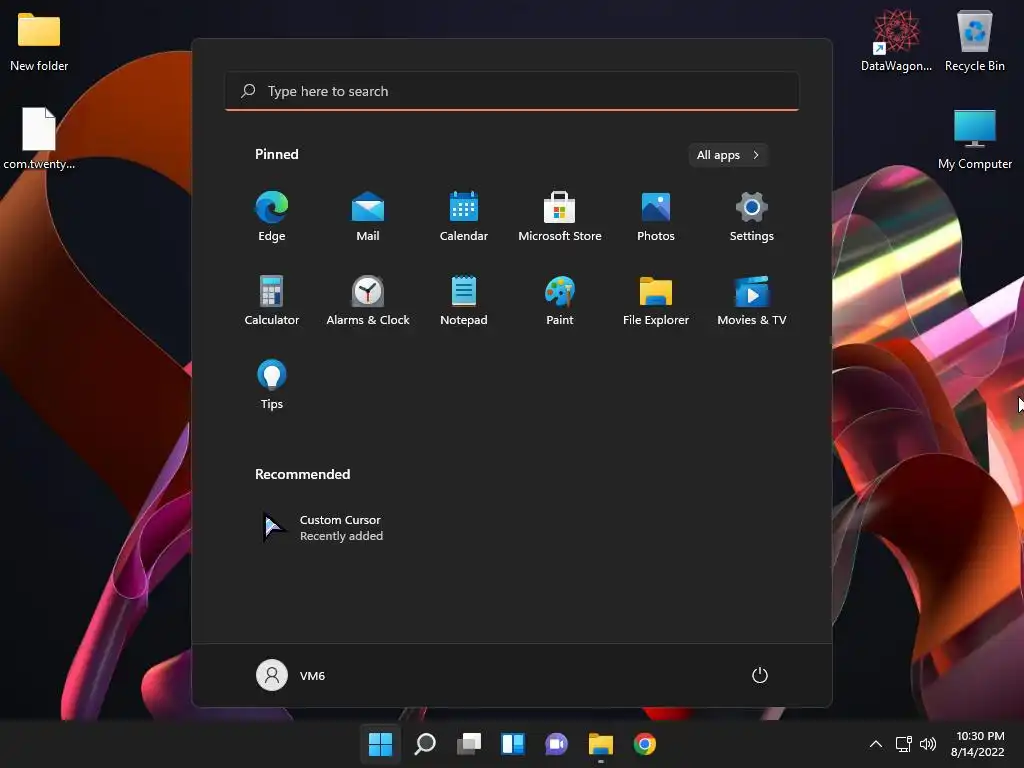Select the New folder desktop icon

click(39, 41)
